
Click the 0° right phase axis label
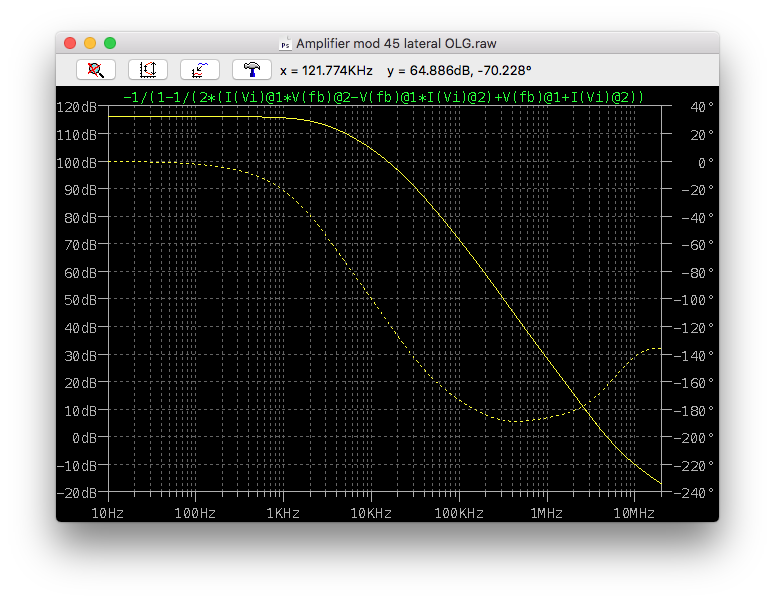coord(706,163)
